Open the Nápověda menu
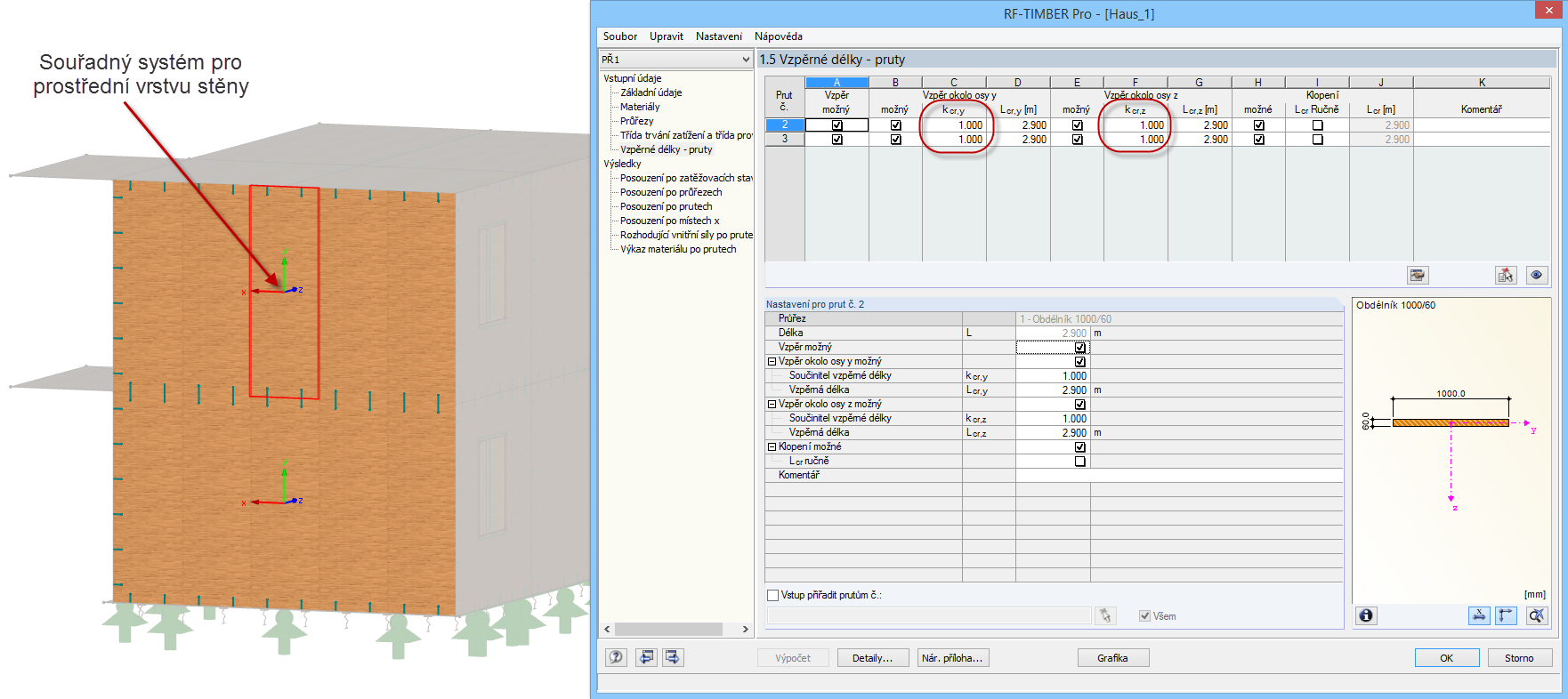This screenshot has height=699, width=1568. 778,36
